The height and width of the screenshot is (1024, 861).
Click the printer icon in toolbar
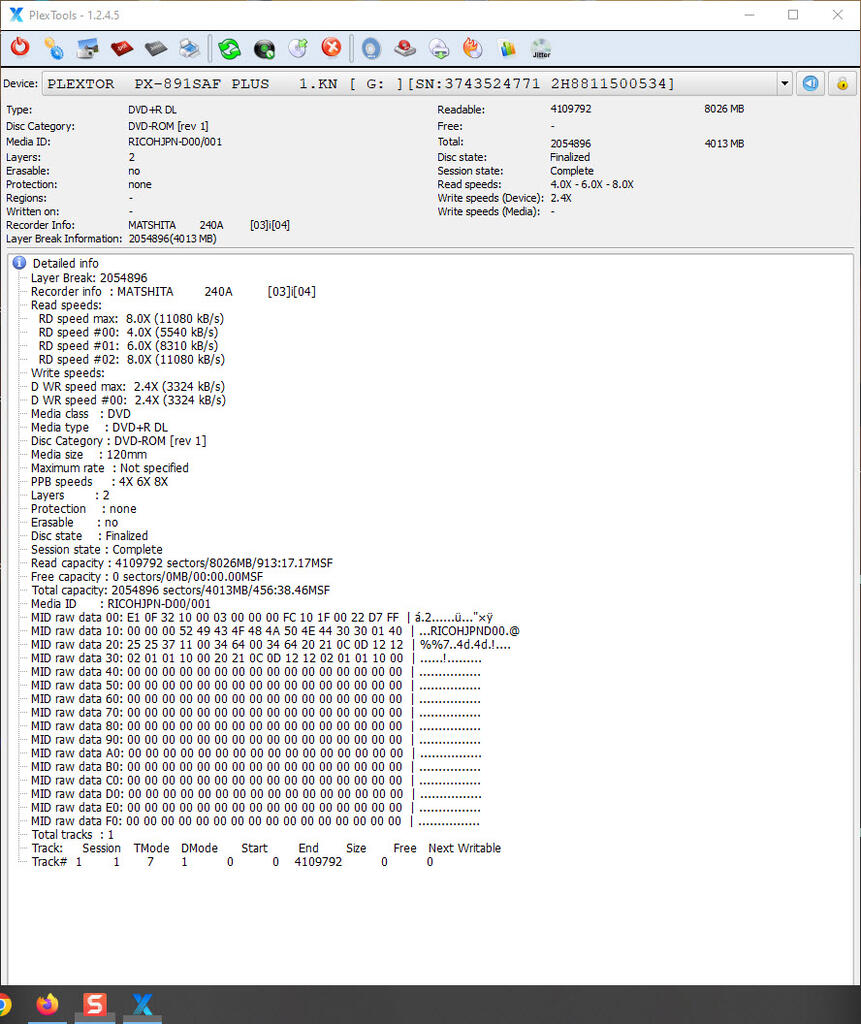189,48
